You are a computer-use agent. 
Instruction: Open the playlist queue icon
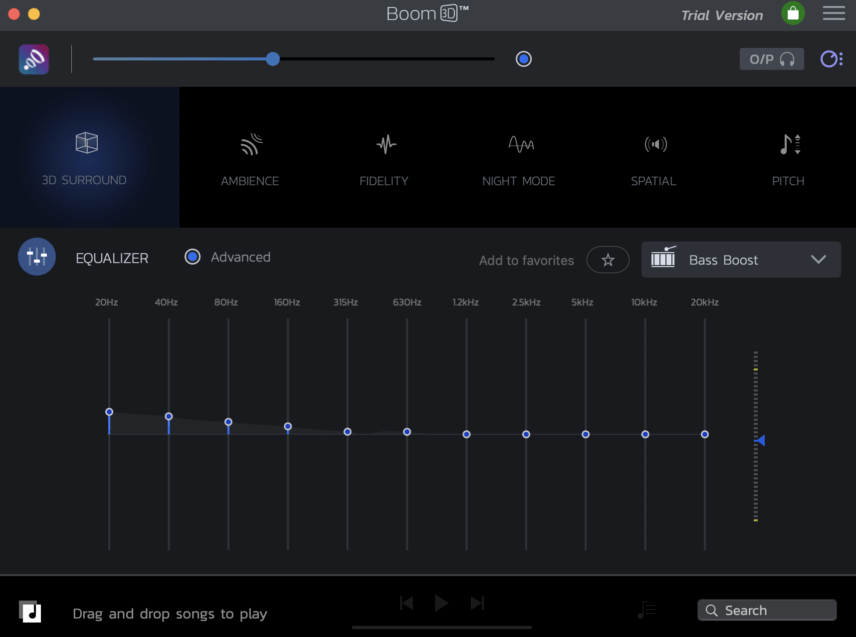point(646,610)
